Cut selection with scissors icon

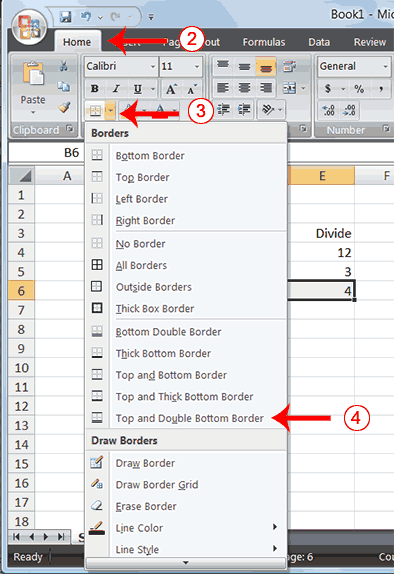click(x=63, y=66)
